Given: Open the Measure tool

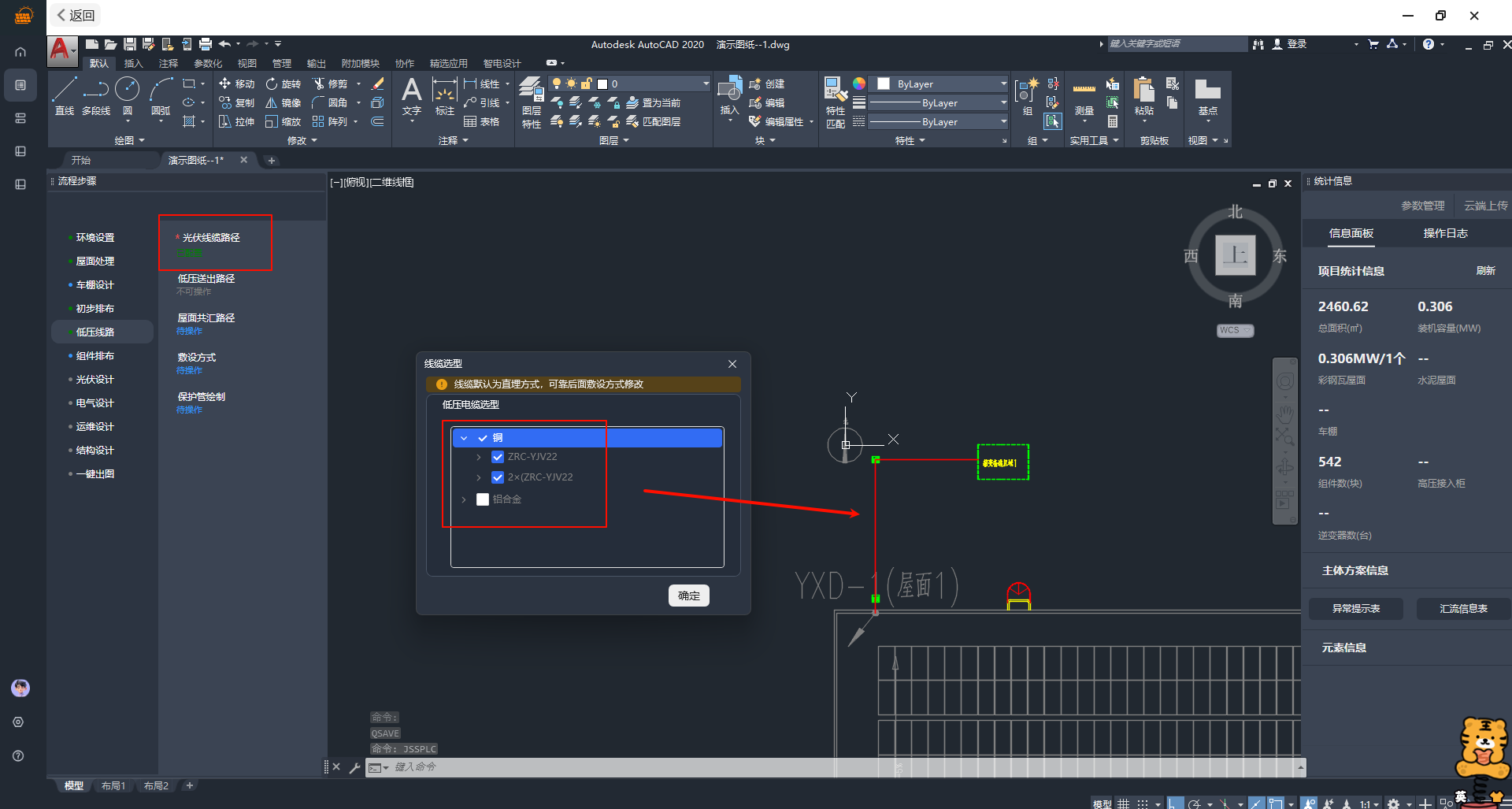Looking at the screenshot, I should (x=1084, y=96).
